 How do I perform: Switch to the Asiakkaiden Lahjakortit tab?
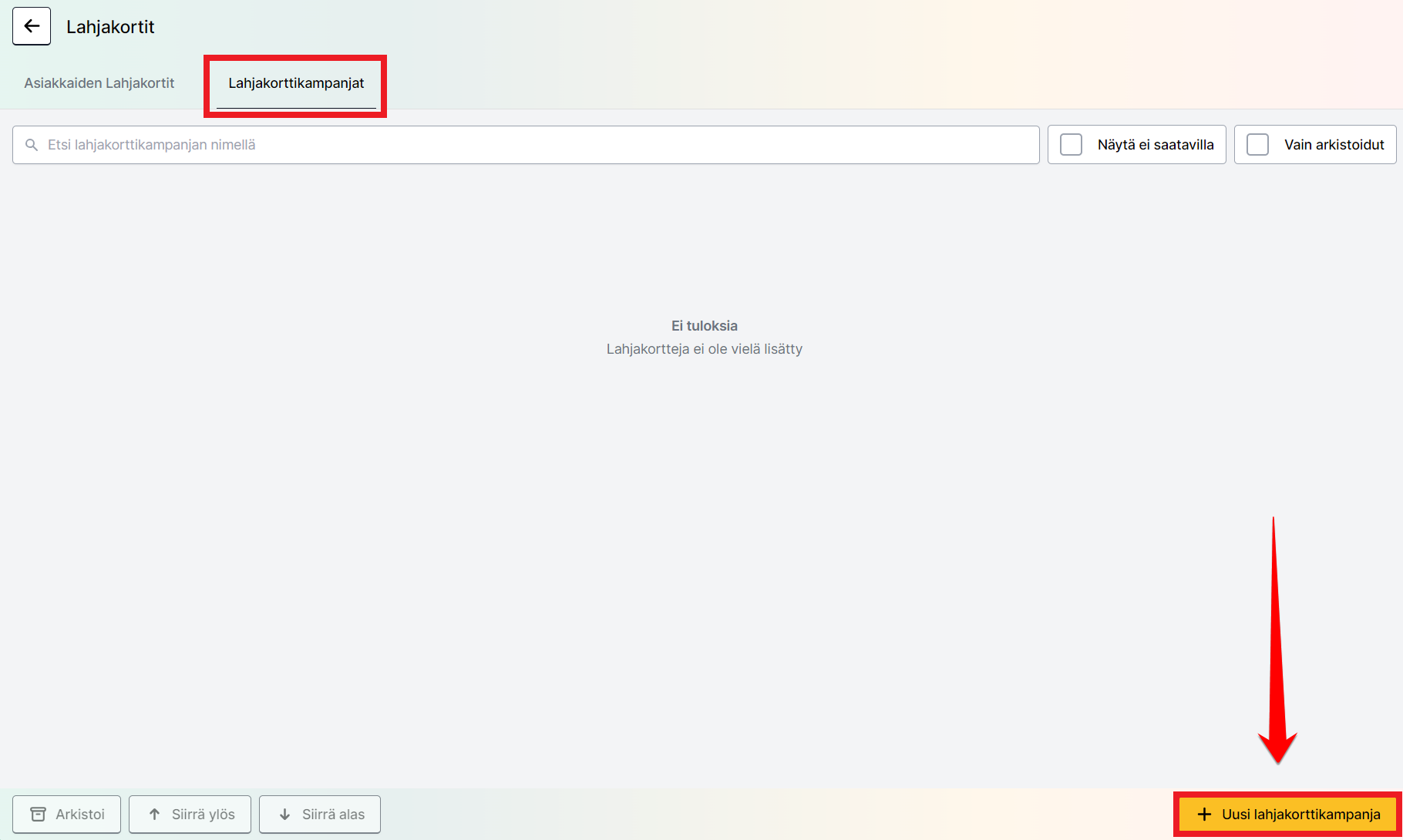[x=99, y=83]
